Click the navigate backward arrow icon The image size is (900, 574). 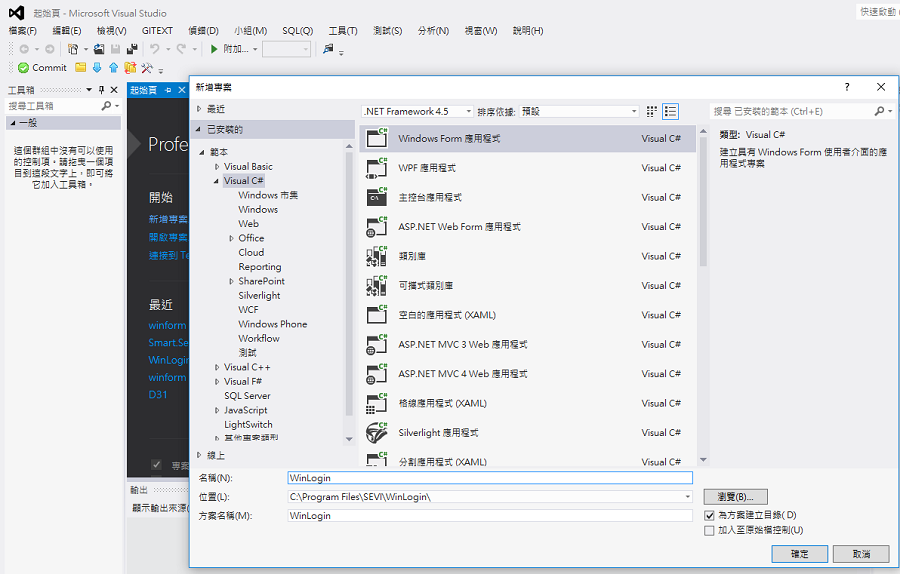(24, 49)
